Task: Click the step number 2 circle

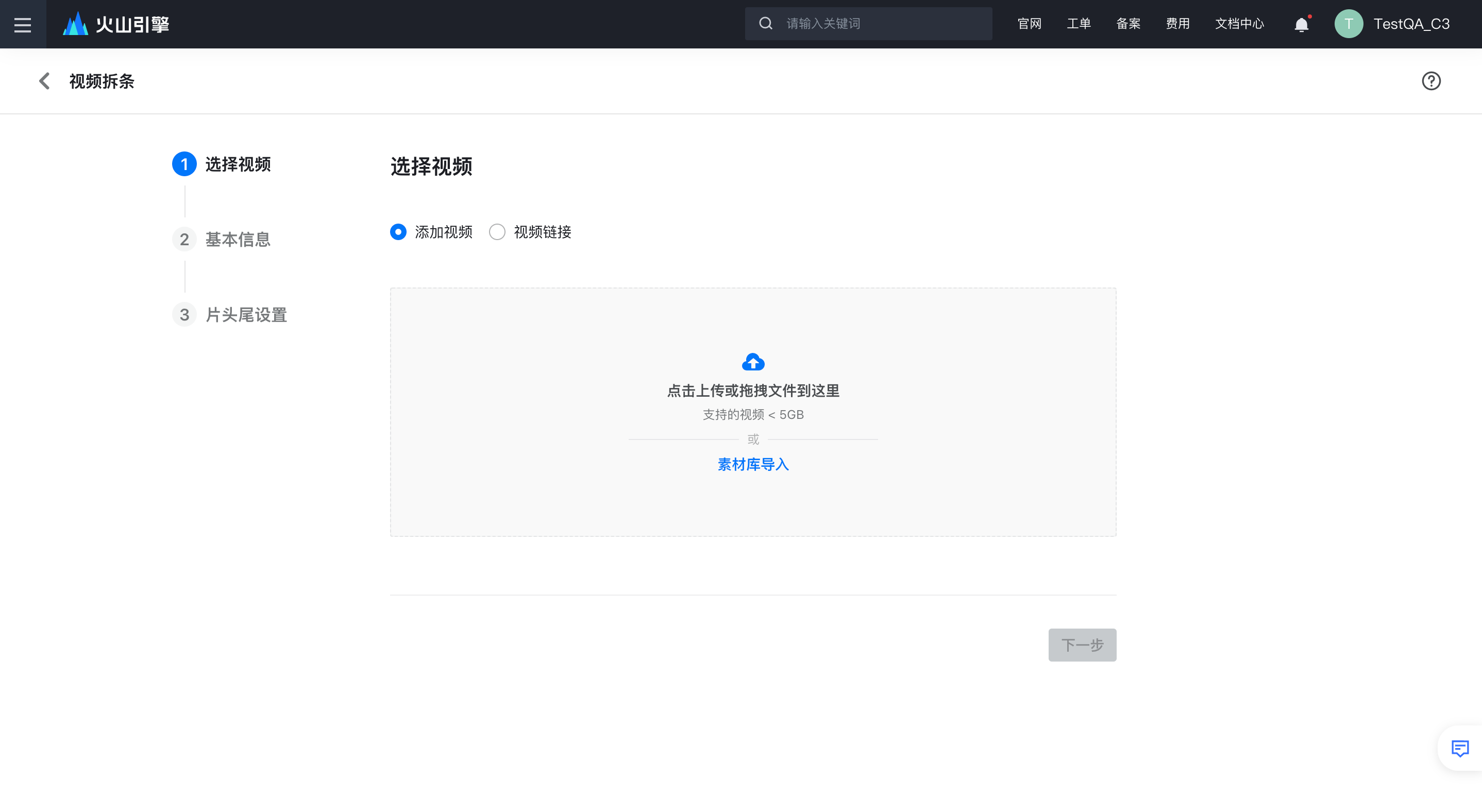Action: tap(184, 239)
